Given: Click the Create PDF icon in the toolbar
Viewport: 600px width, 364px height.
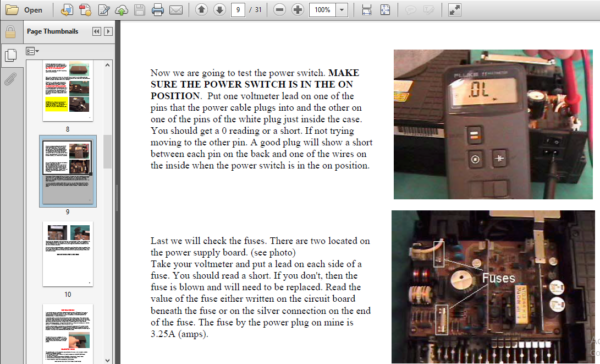Looking at the screenshot, I should click(x=85, y=10).
